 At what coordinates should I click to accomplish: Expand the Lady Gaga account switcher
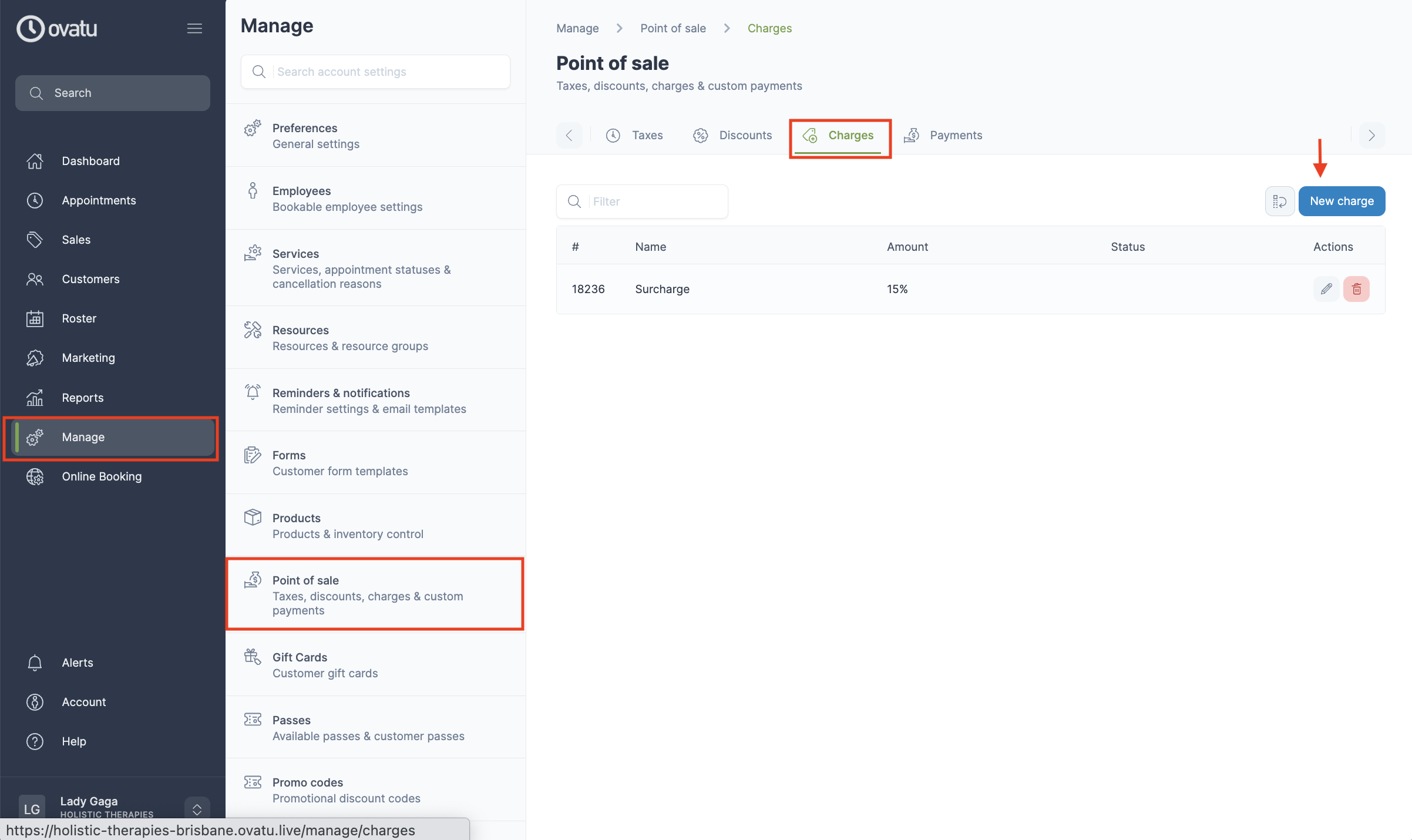click(x=197, y=809)
